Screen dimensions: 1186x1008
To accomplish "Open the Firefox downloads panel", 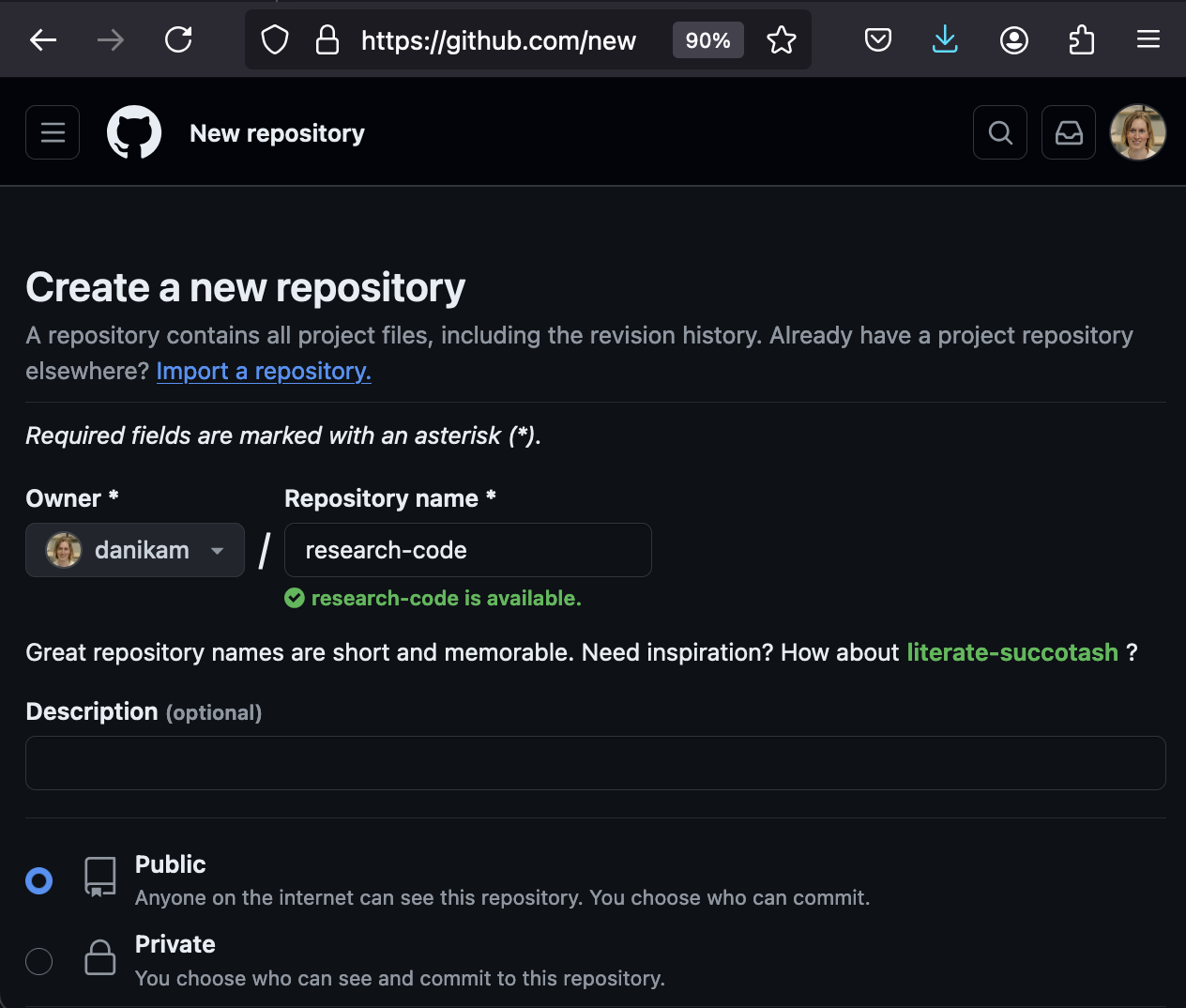I will click(x=945, y=39).
